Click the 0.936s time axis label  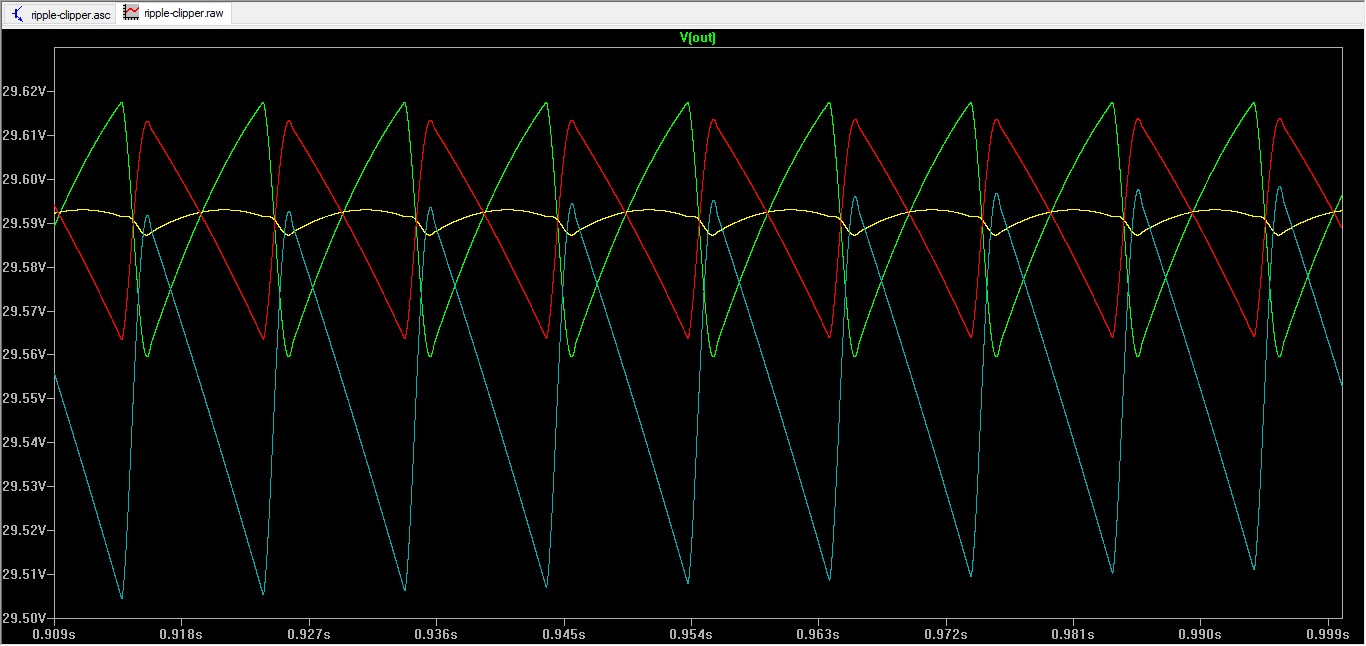coord(436,635)
